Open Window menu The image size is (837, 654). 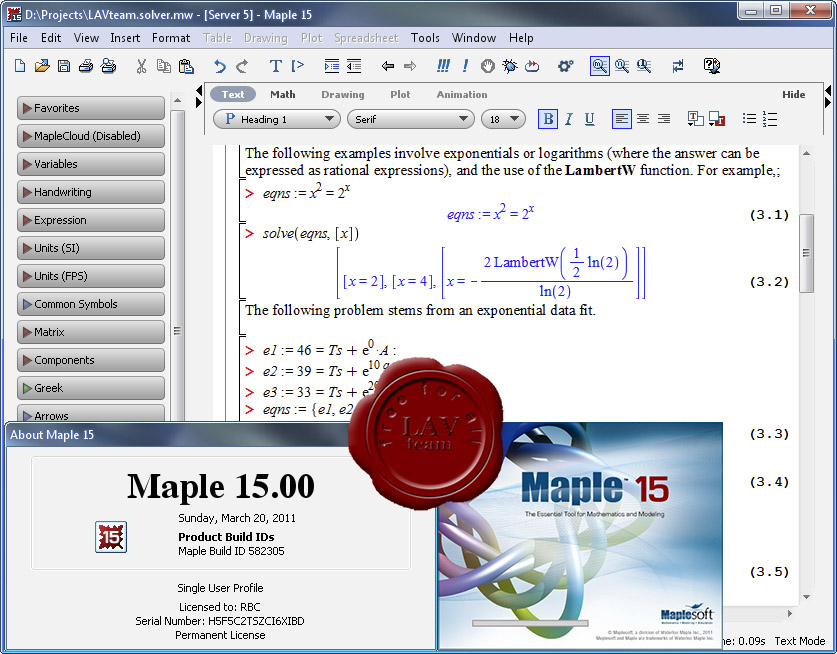click(x=474, y=38)
